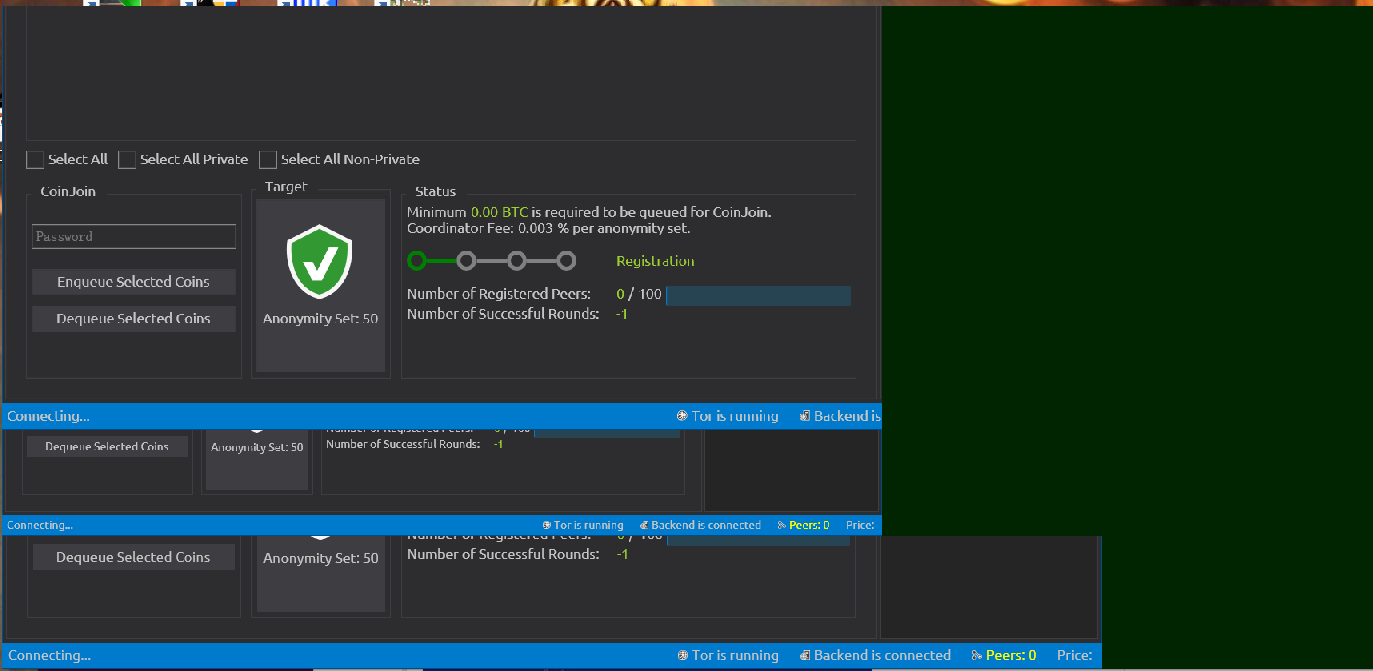Enable the Select All Private checkbox
Image resolution: width=1373 pixels, height=671 pixels.
tap(127, 159)
